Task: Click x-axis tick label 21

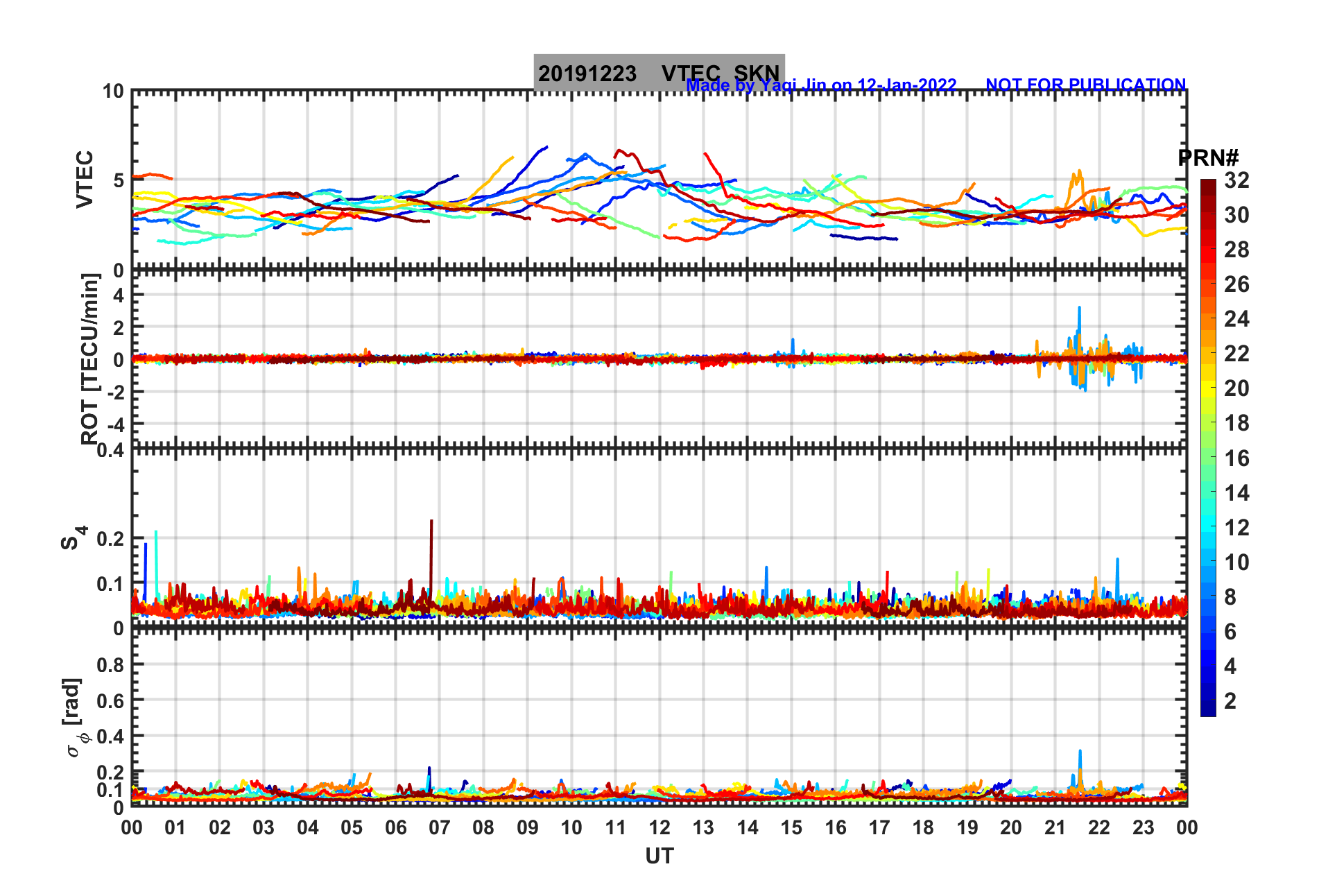Action: click(1055, 827)
